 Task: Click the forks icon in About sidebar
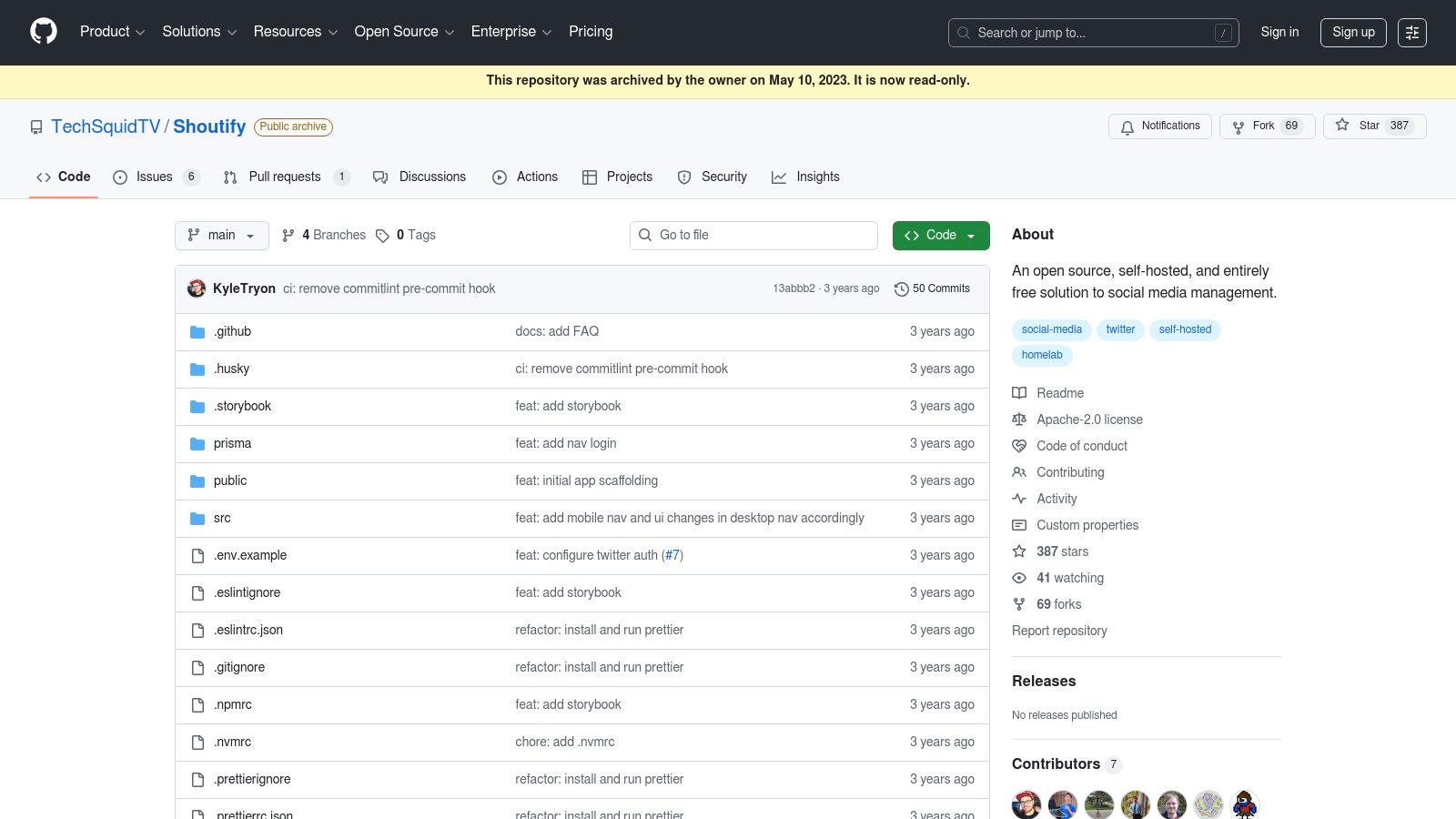pos(1019,604)
